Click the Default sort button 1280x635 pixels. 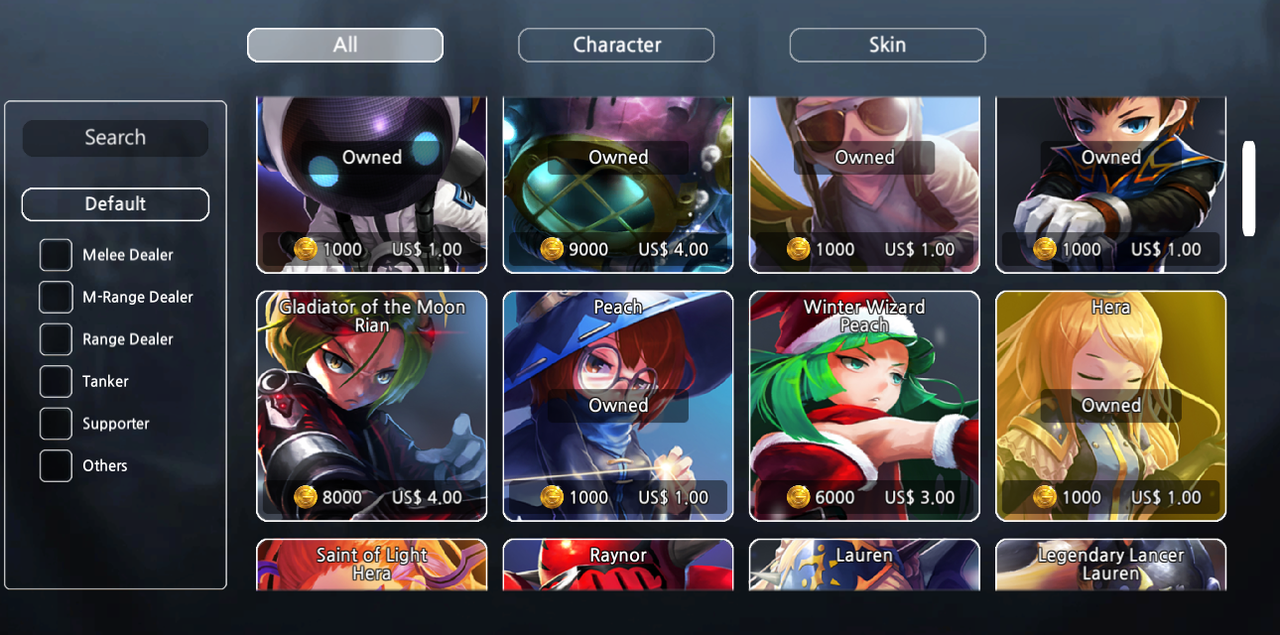(115, 204)
